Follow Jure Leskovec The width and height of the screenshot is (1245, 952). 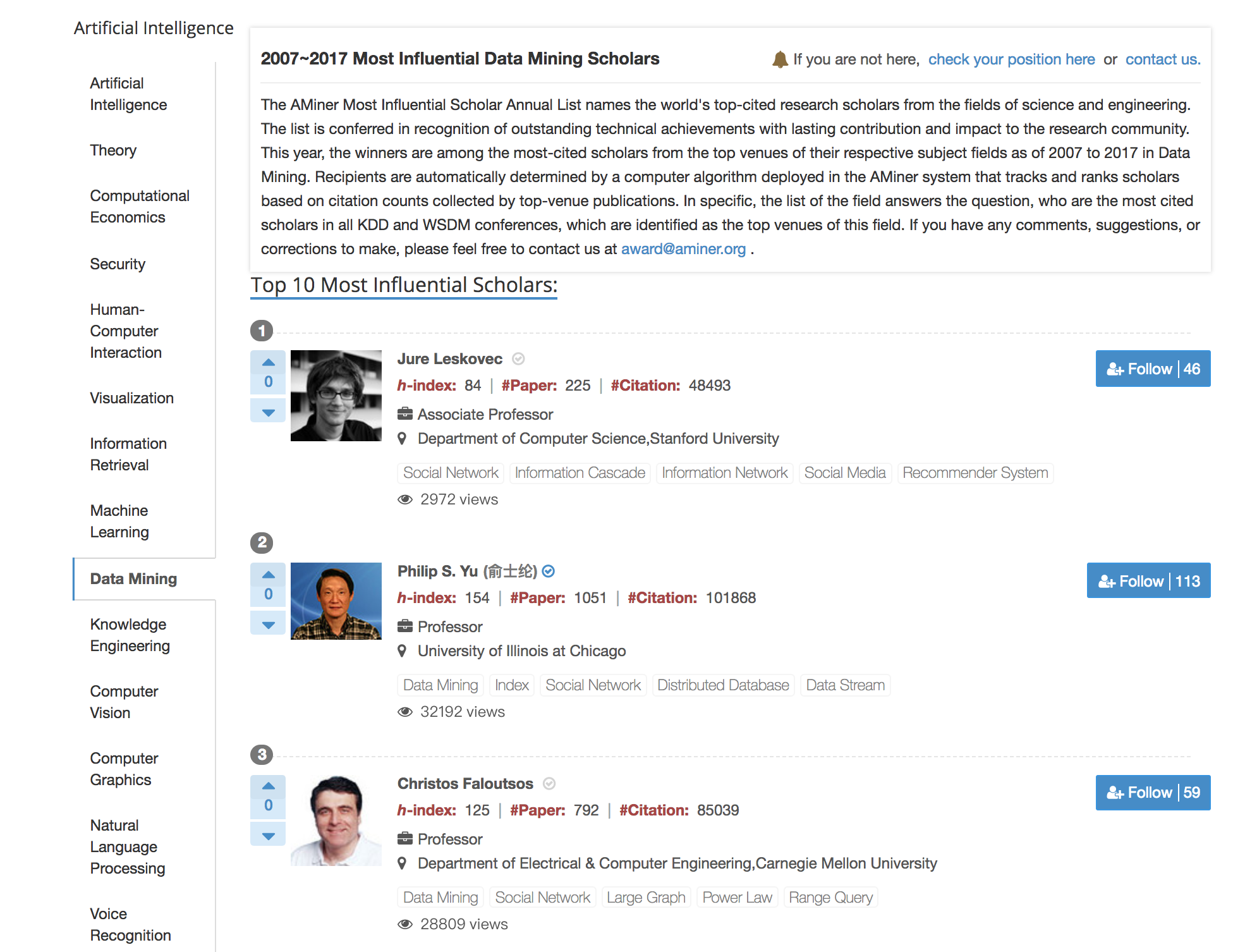(x=1153, y=369)
